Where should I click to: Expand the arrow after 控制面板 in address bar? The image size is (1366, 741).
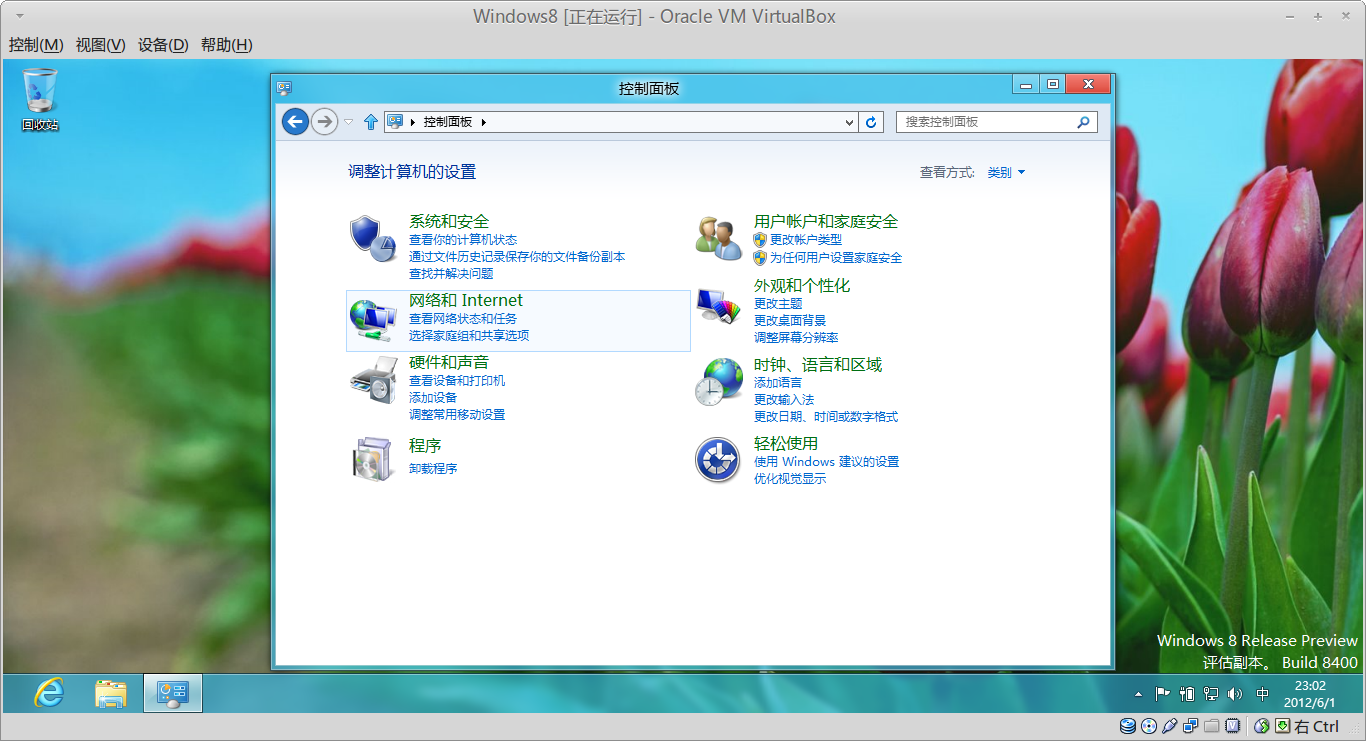(x=484, y=122)
